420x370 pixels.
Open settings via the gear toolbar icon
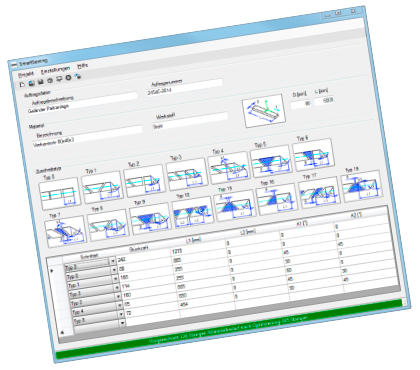click(x=50, y=80)
